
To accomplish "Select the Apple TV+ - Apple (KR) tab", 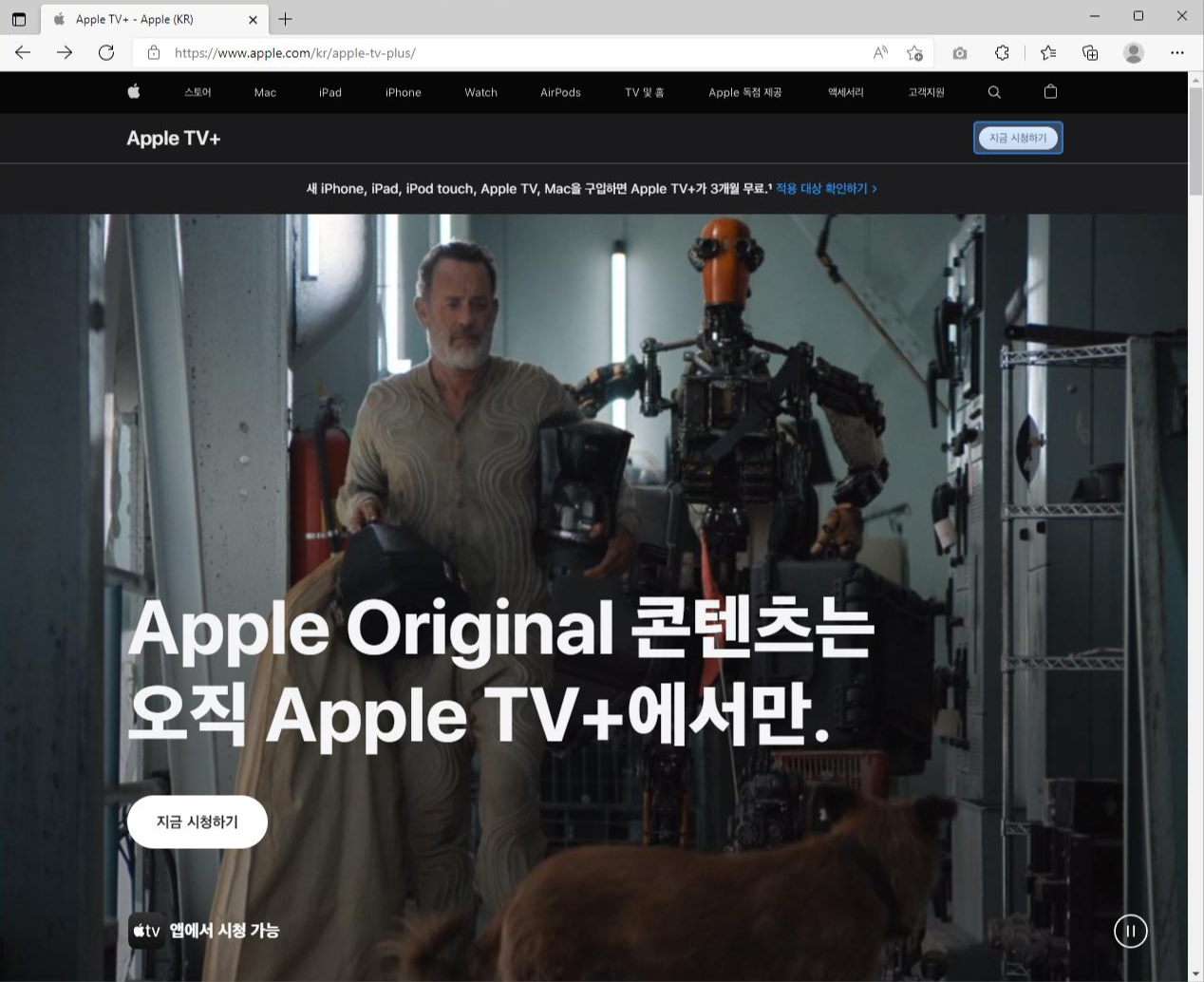I will [x=155, y=19].
